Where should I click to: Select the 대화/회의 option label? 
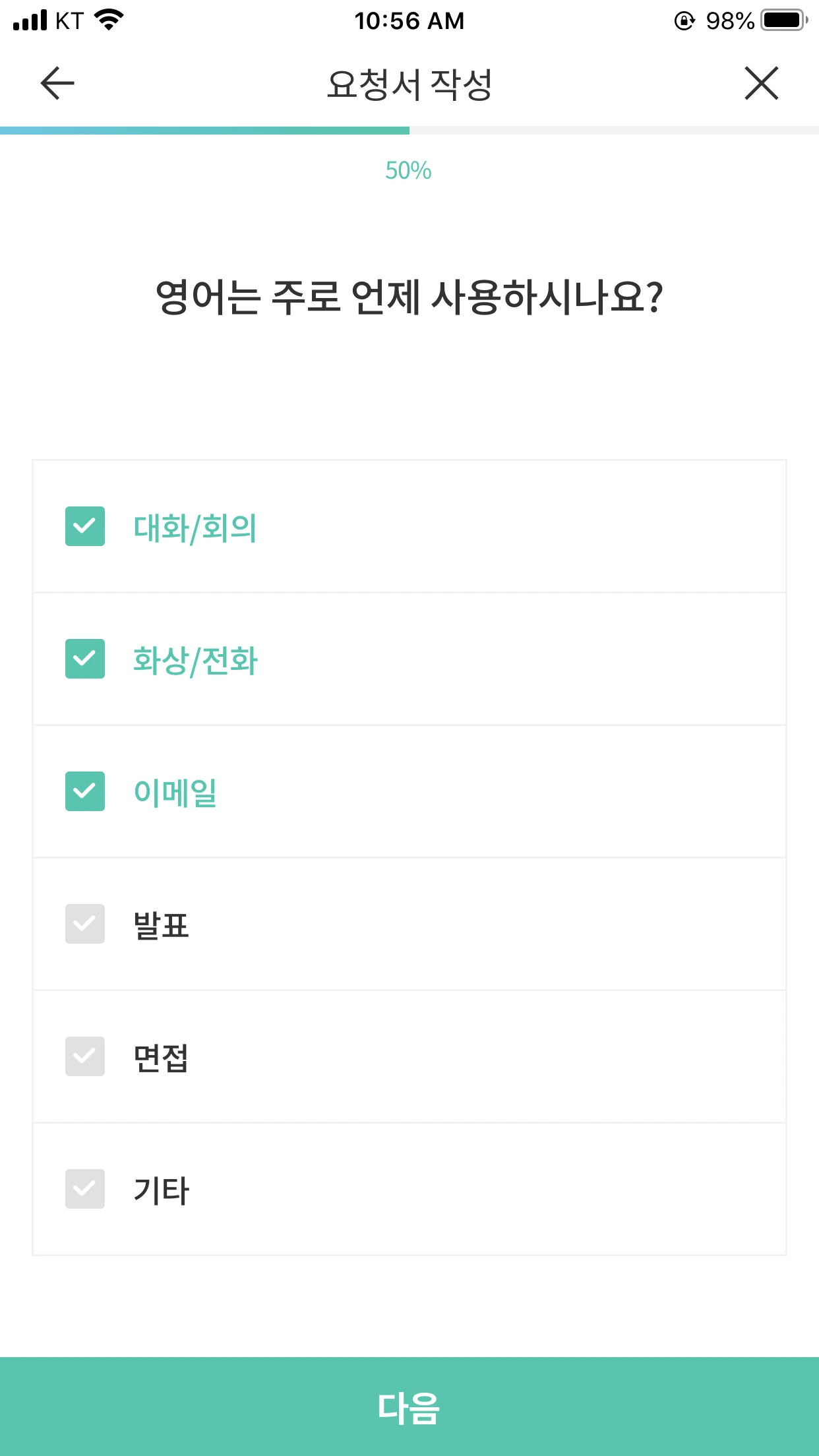[x=195, y=528]
